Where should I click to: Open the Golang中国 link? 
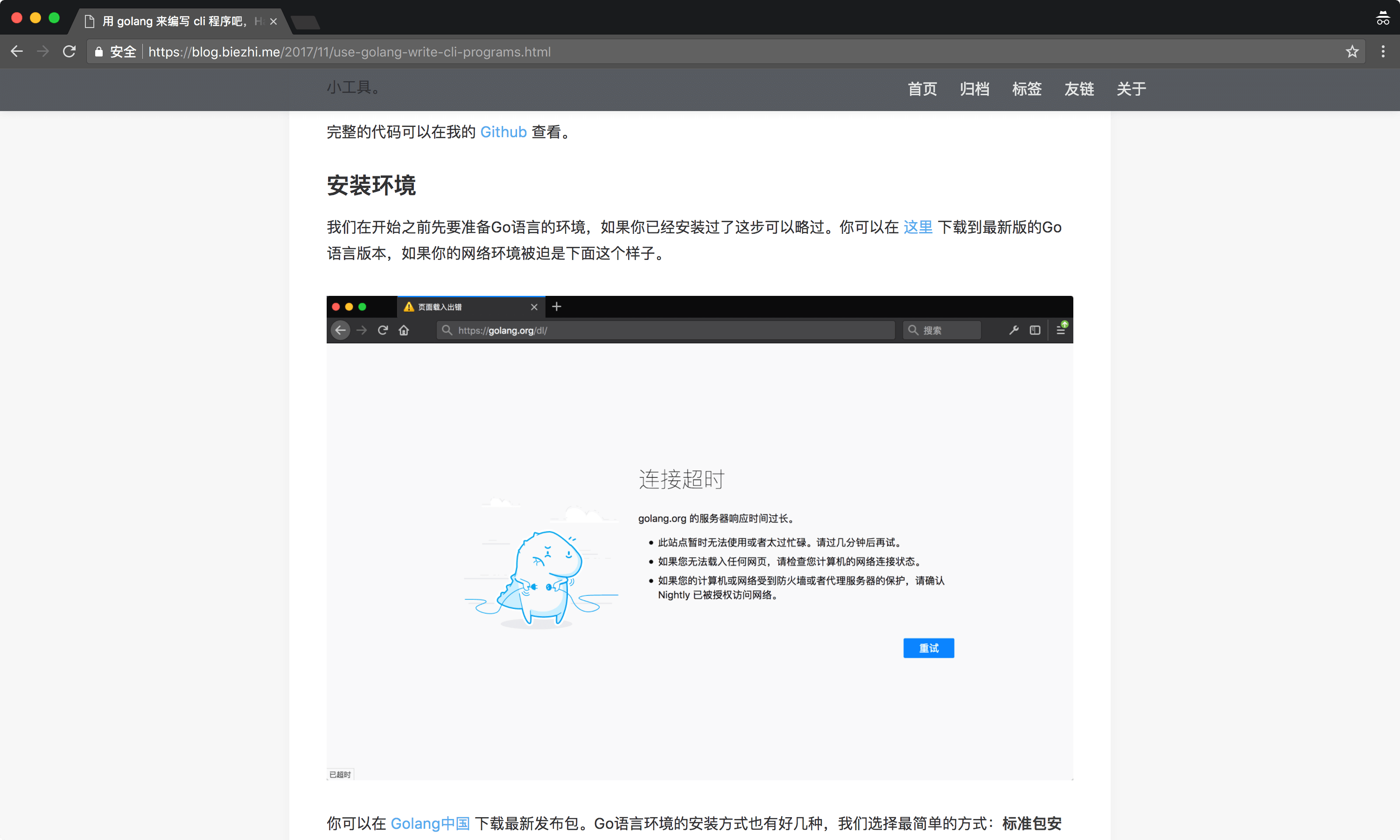click(x=430, y=823)
